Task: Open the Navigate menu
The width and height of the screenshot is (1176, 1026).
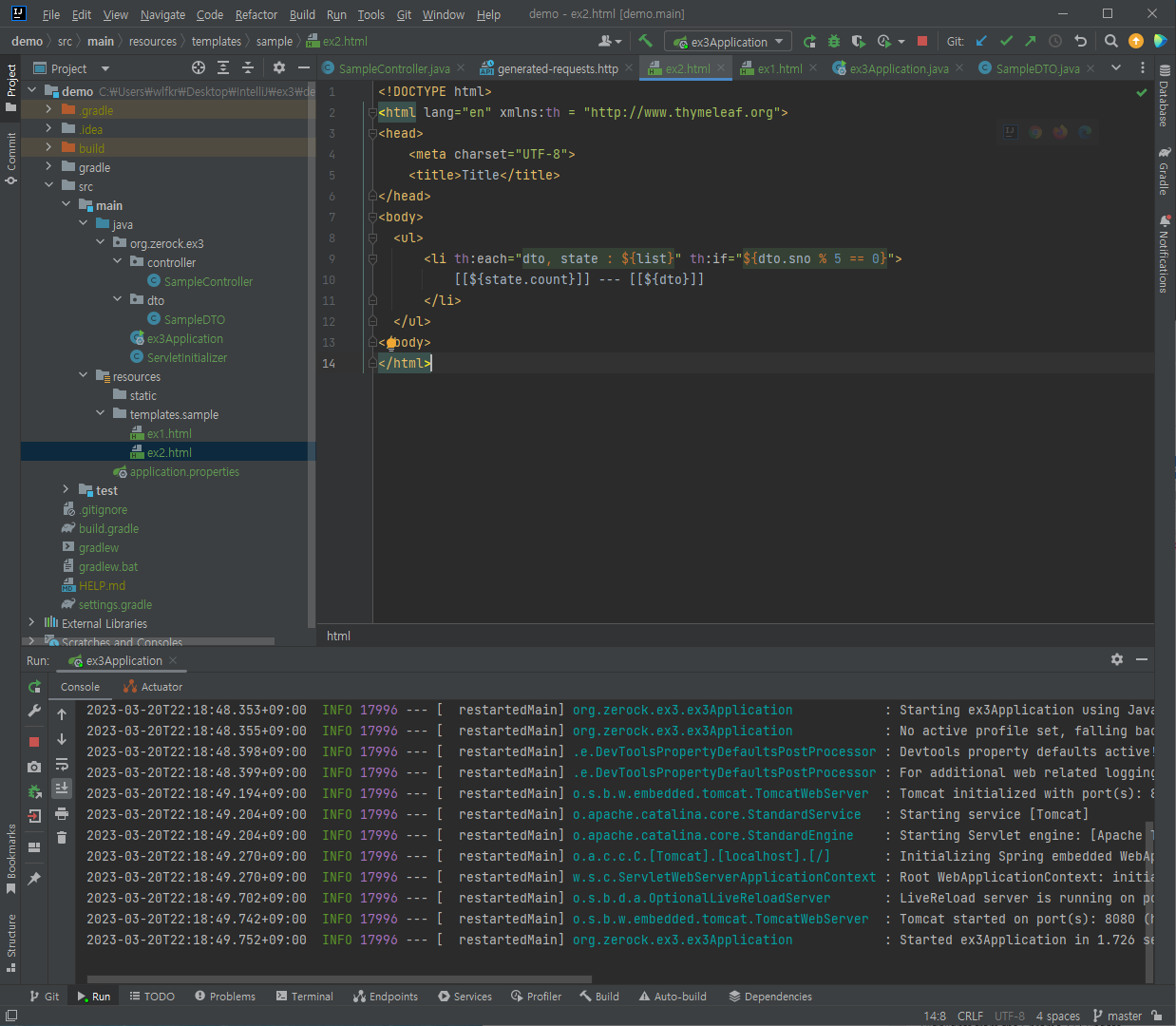Action: pos(162,14)
